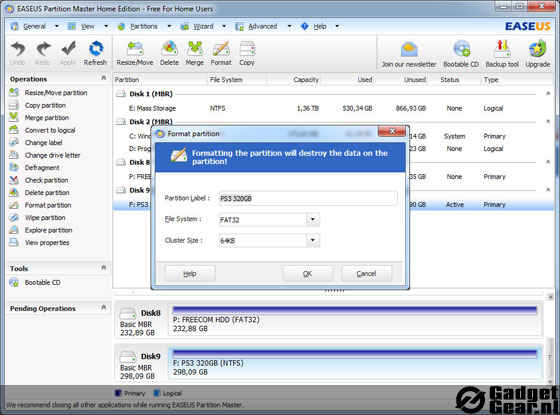Open the File System dropdown in dialog
Image resolution: width=560 pixels, height=415 pixels.
[313, 219]
